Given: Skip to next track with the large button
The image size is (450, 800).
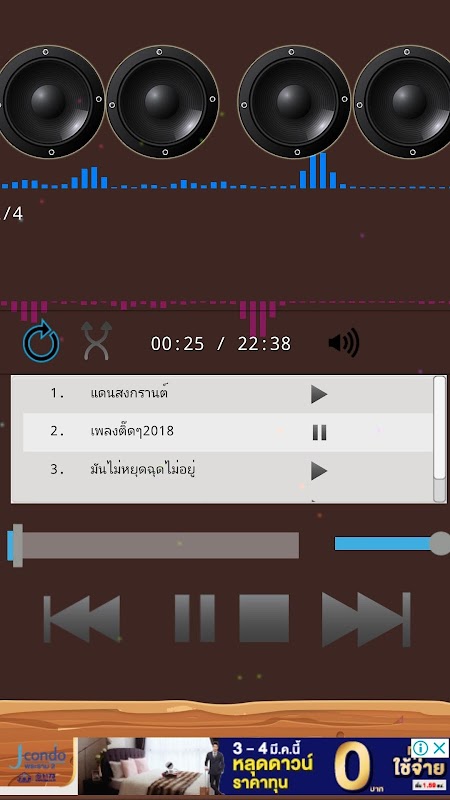Looking at the screenshot, I should pyautogui.click(x=366, y=619).
